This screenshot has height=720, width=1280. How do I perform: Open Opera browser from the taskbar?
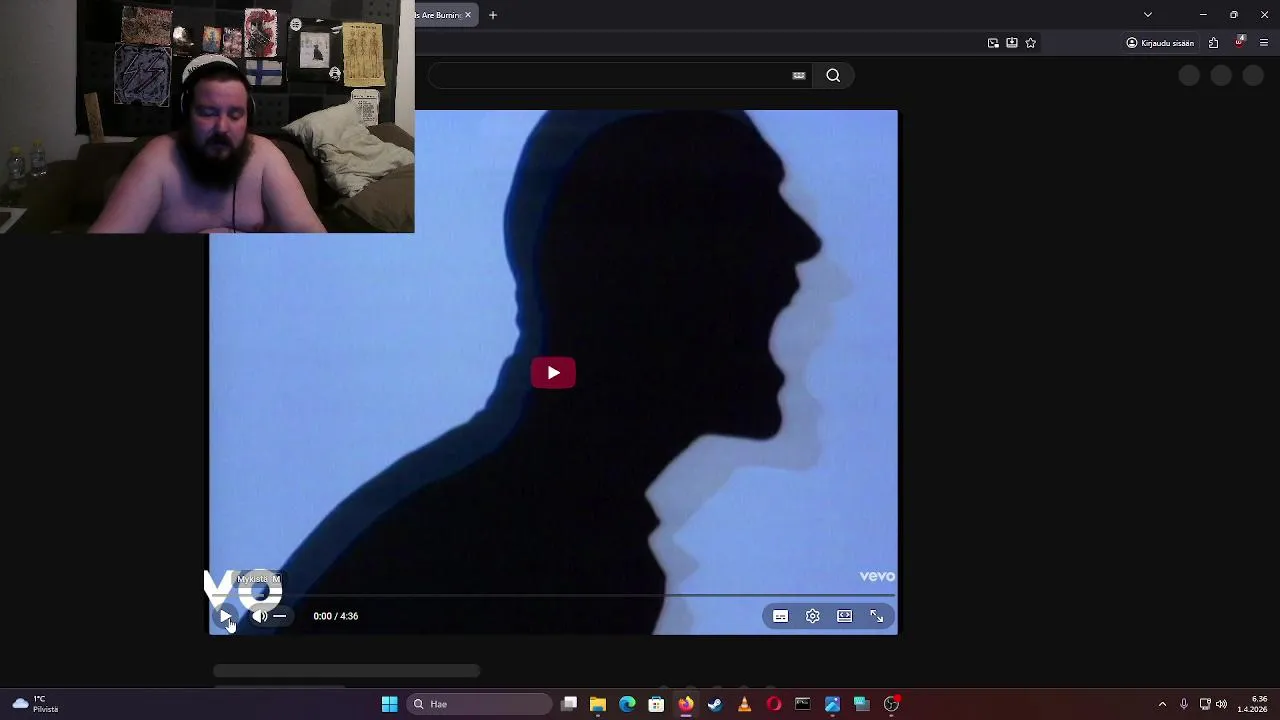[x=773, y=704]
